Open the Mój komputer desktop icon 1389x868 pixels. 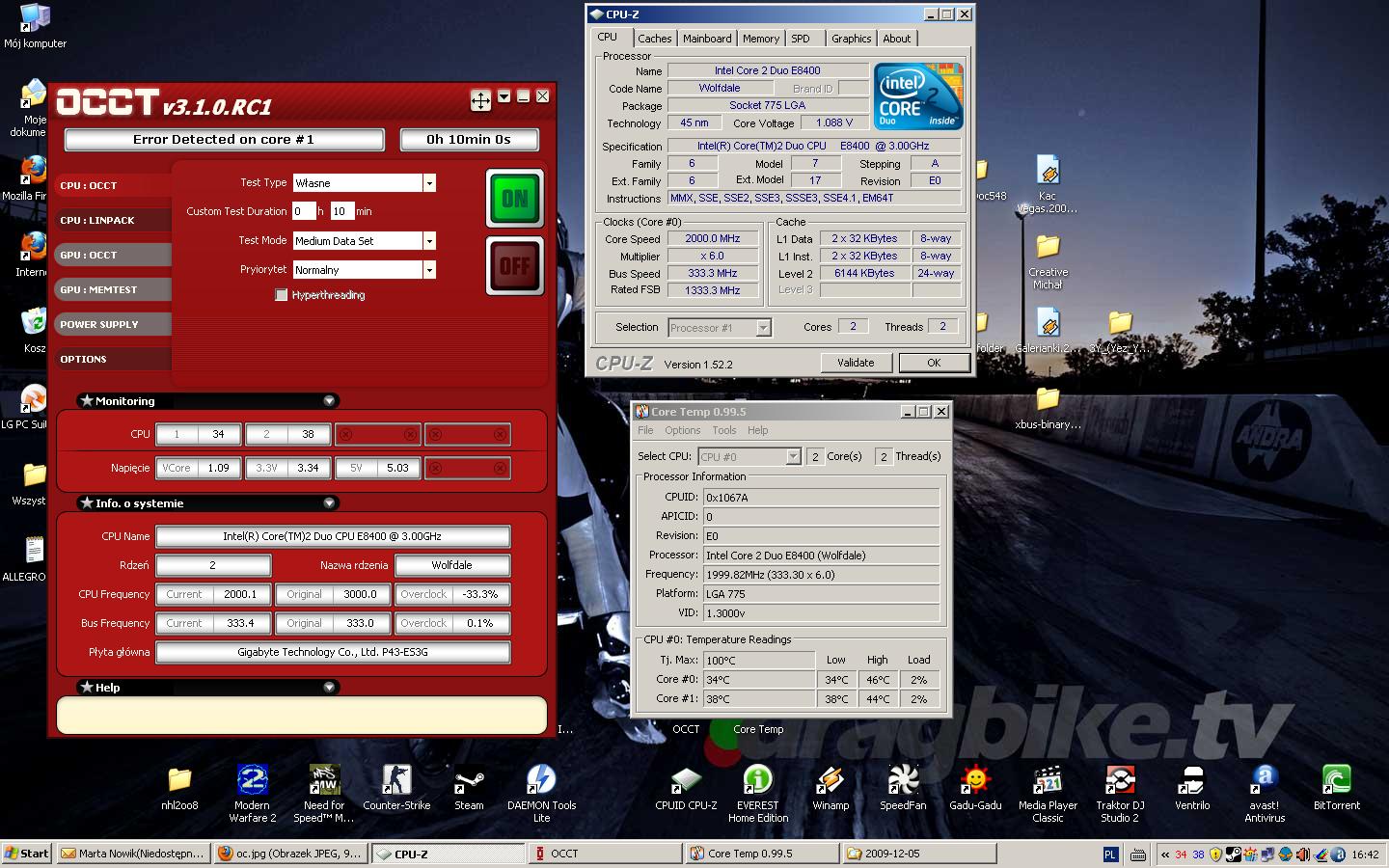35,25
